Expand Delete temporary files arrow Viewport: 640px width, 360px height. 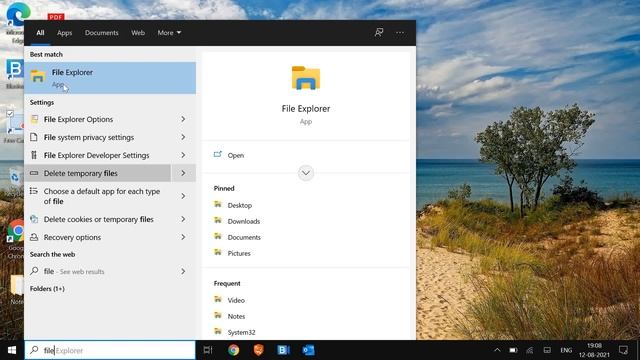(x=183, y=173)
